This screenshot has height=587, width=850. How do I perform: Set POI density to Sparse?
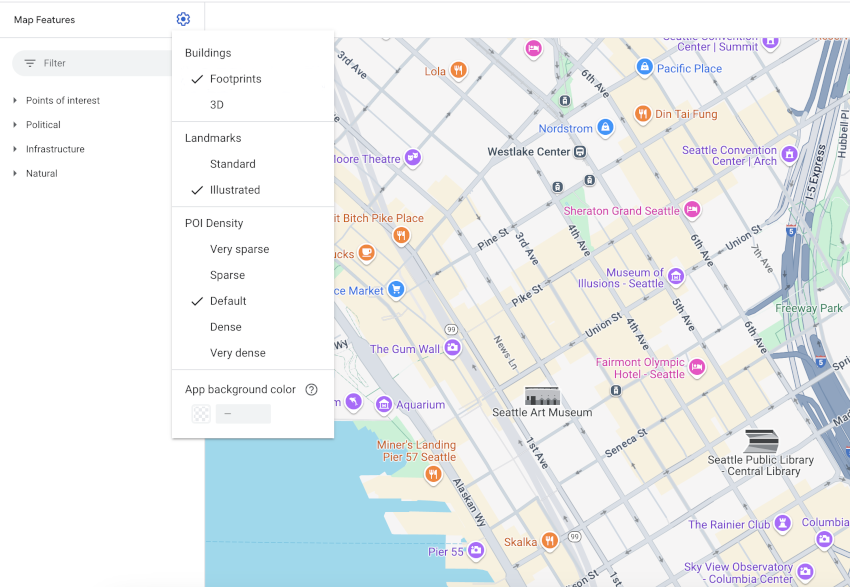[253, 275]
